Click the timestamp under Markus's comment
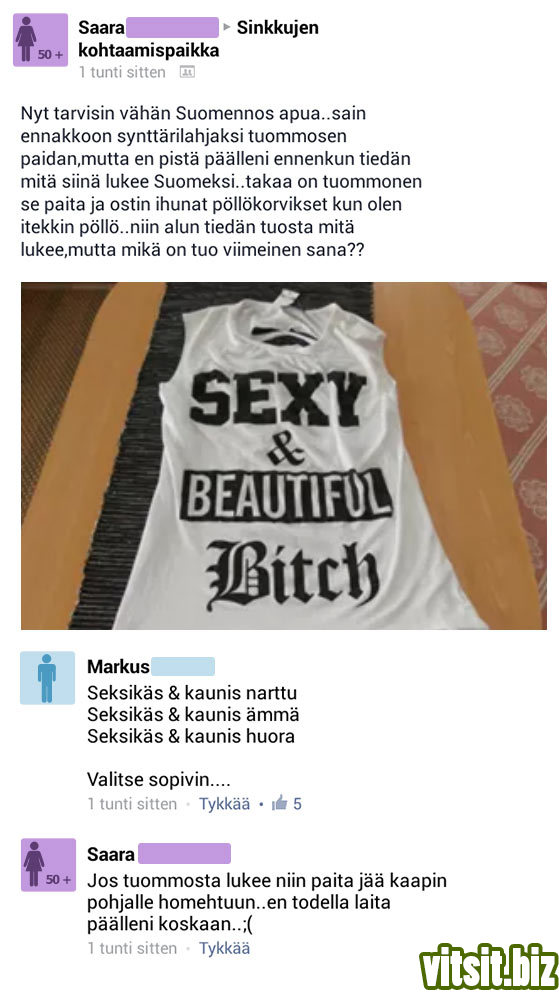Viewport: 559px width, 992px height. point(132,804)
